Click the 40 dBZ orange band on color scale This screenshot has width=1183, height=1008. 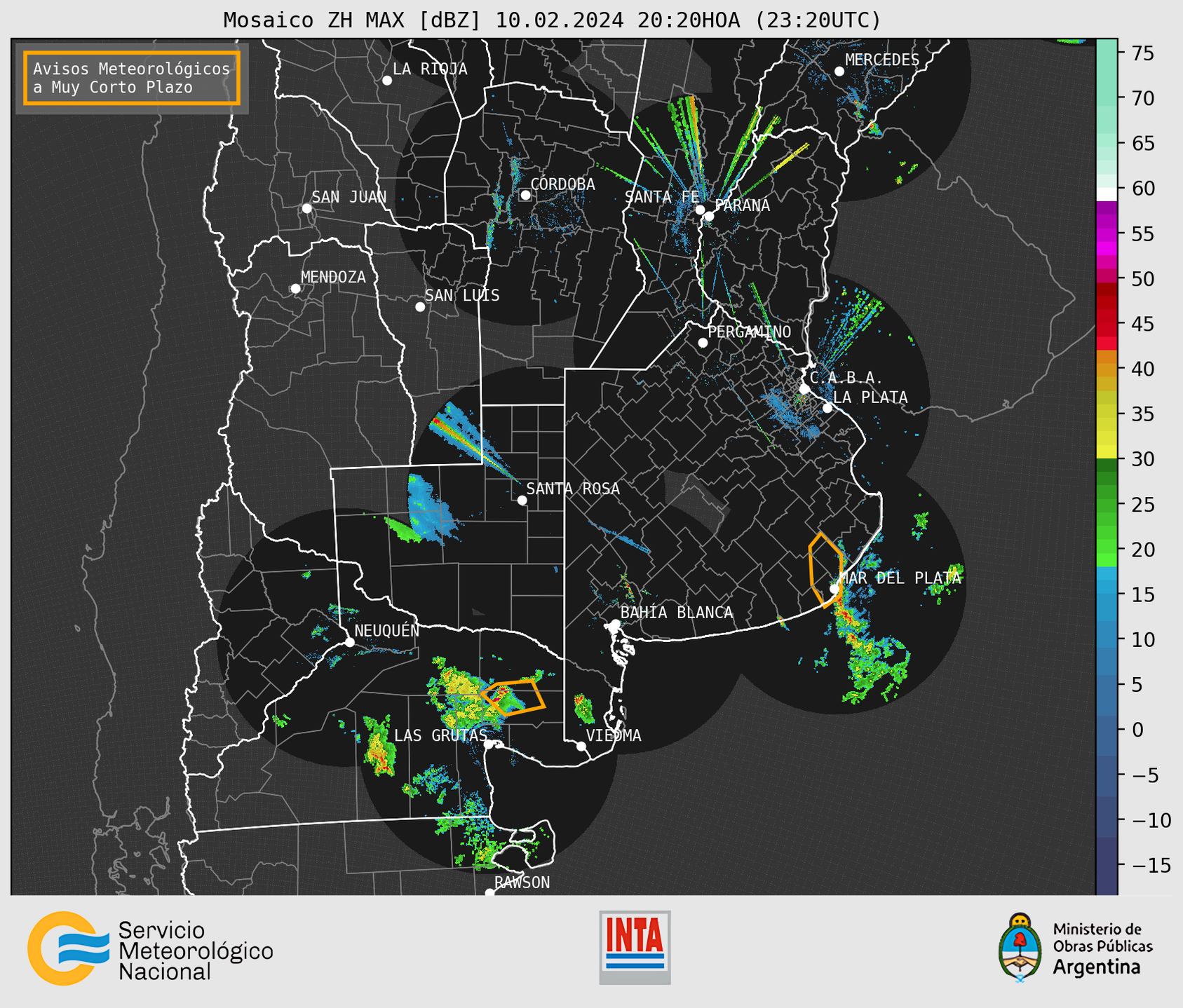[1107, 369]
